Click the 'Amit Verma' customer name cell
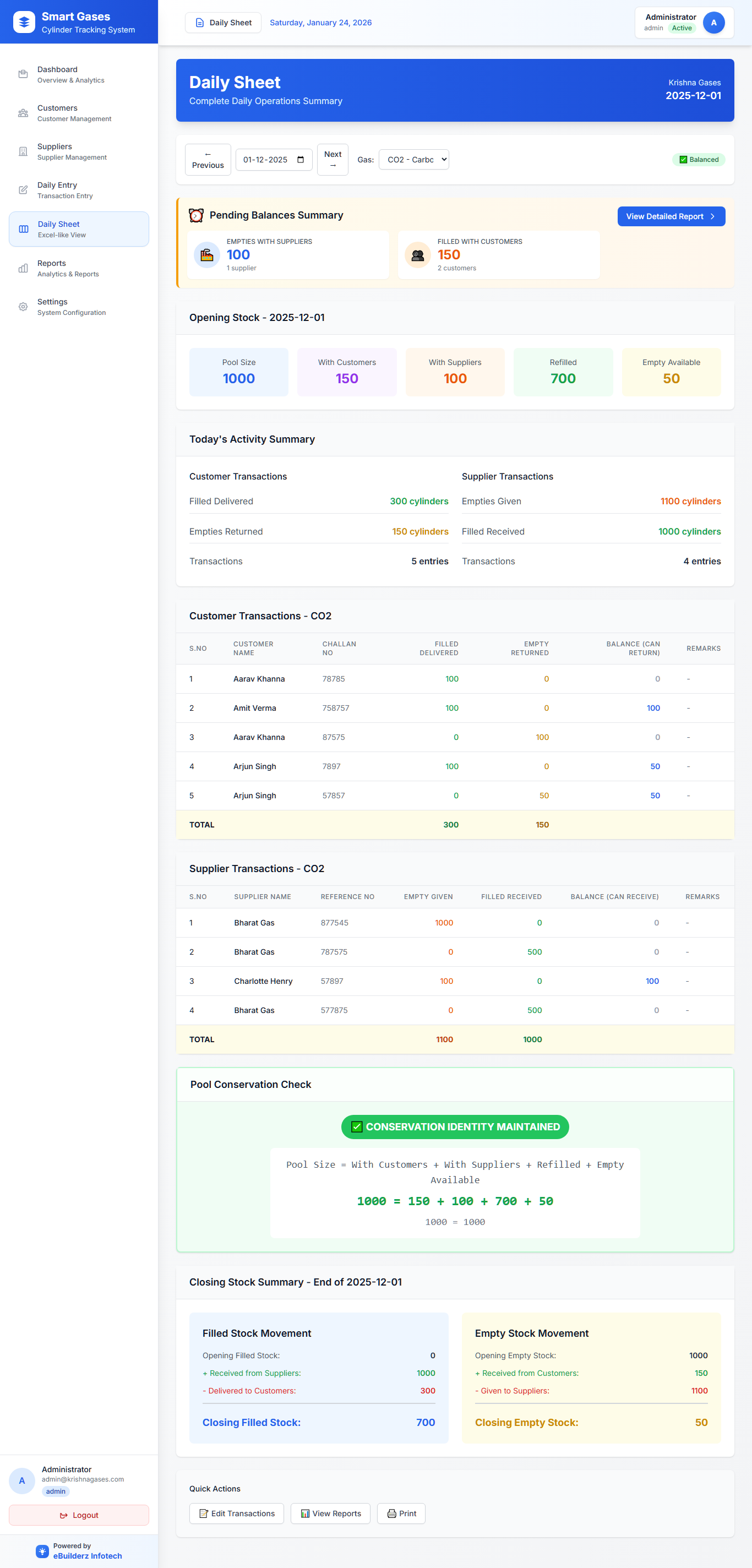The height and width of the screenshot is (1568, 752). point(255,708)
